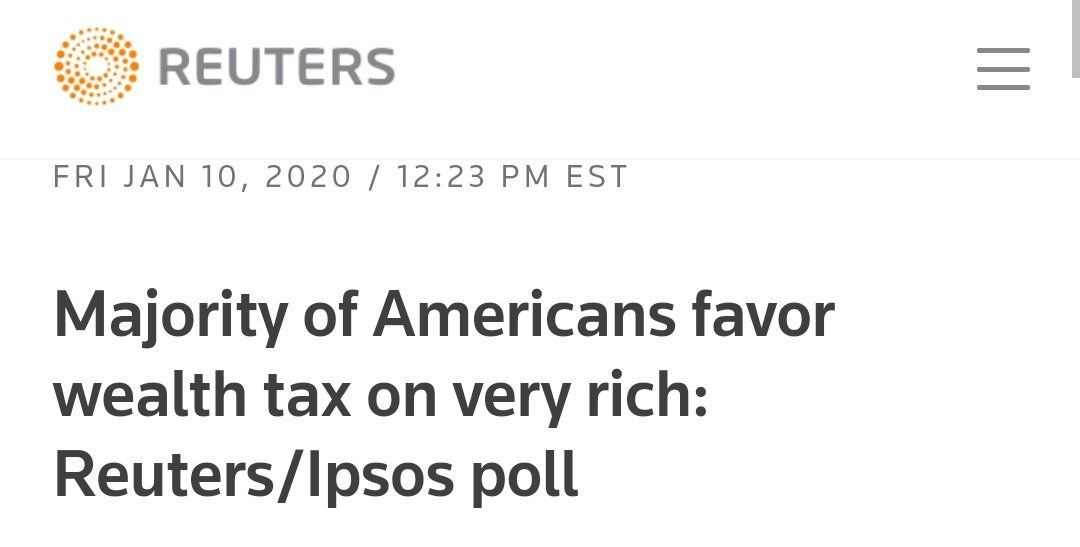Open the hamburger navigation menu

pos(1003,69)
